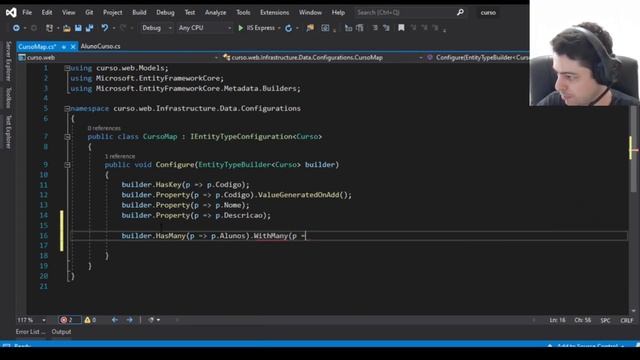The width and height of the screenshot is (640, 360).
Task: Open the Output panel tab
Action: [61, 332]
